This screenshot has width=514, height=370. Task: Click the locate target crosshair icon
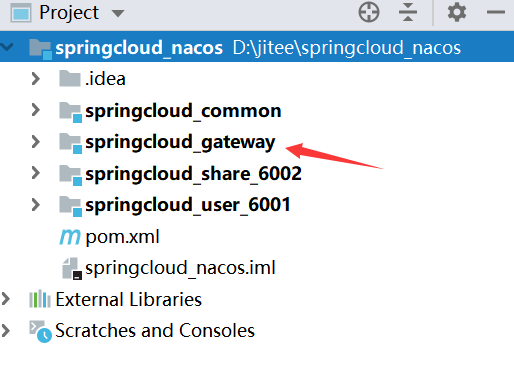click(369, 12)
